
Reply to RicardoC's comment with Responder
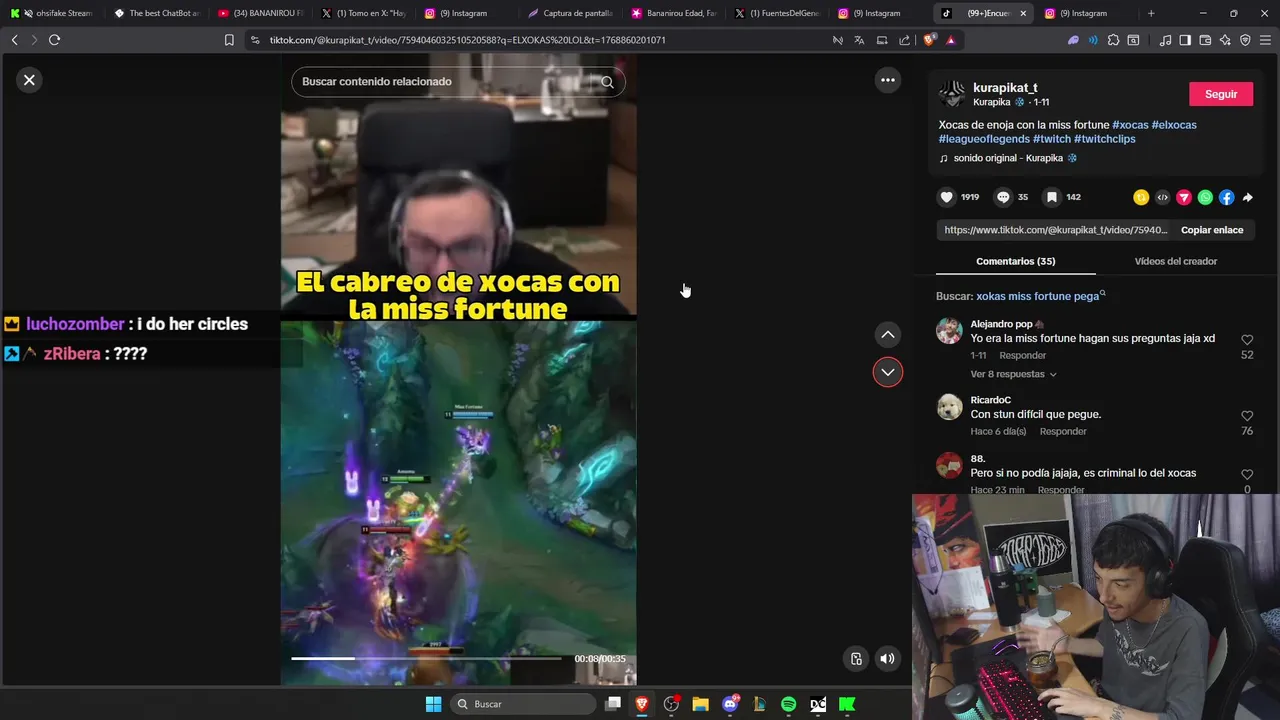(x=1063, y=431)
